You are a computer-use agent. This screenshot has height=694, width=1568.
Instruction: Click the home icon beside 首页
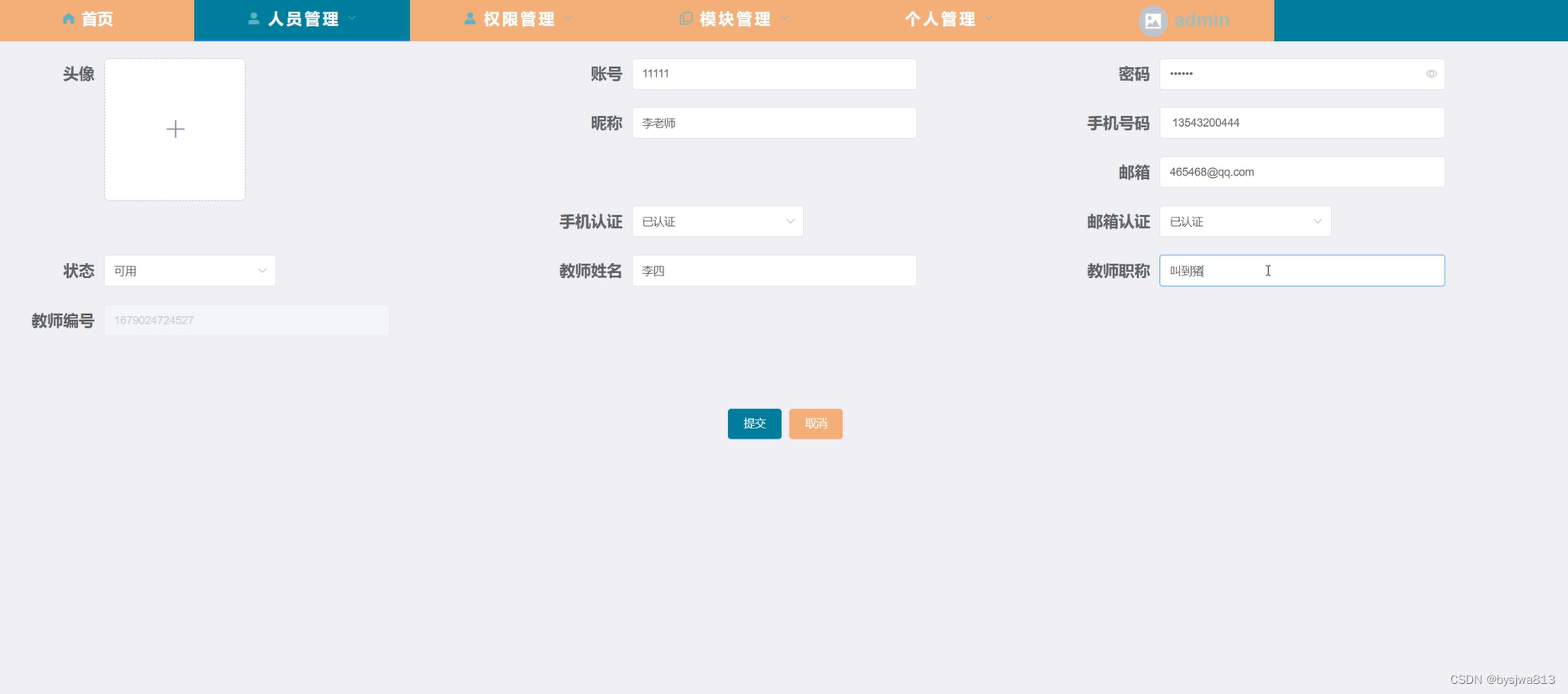coord(69,18)
